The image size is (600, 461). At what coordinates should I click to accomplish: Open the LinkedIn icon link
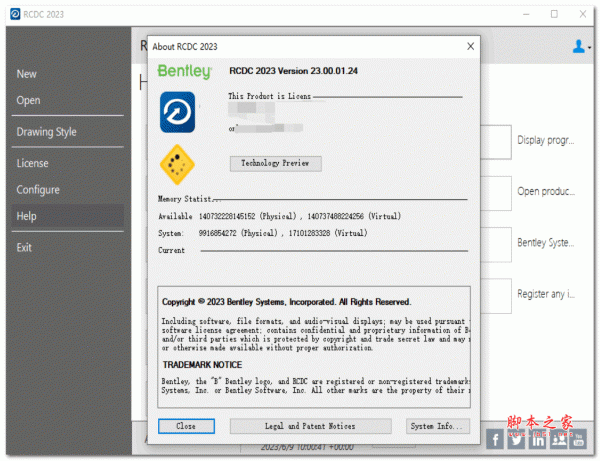click(x=539, y=439)
